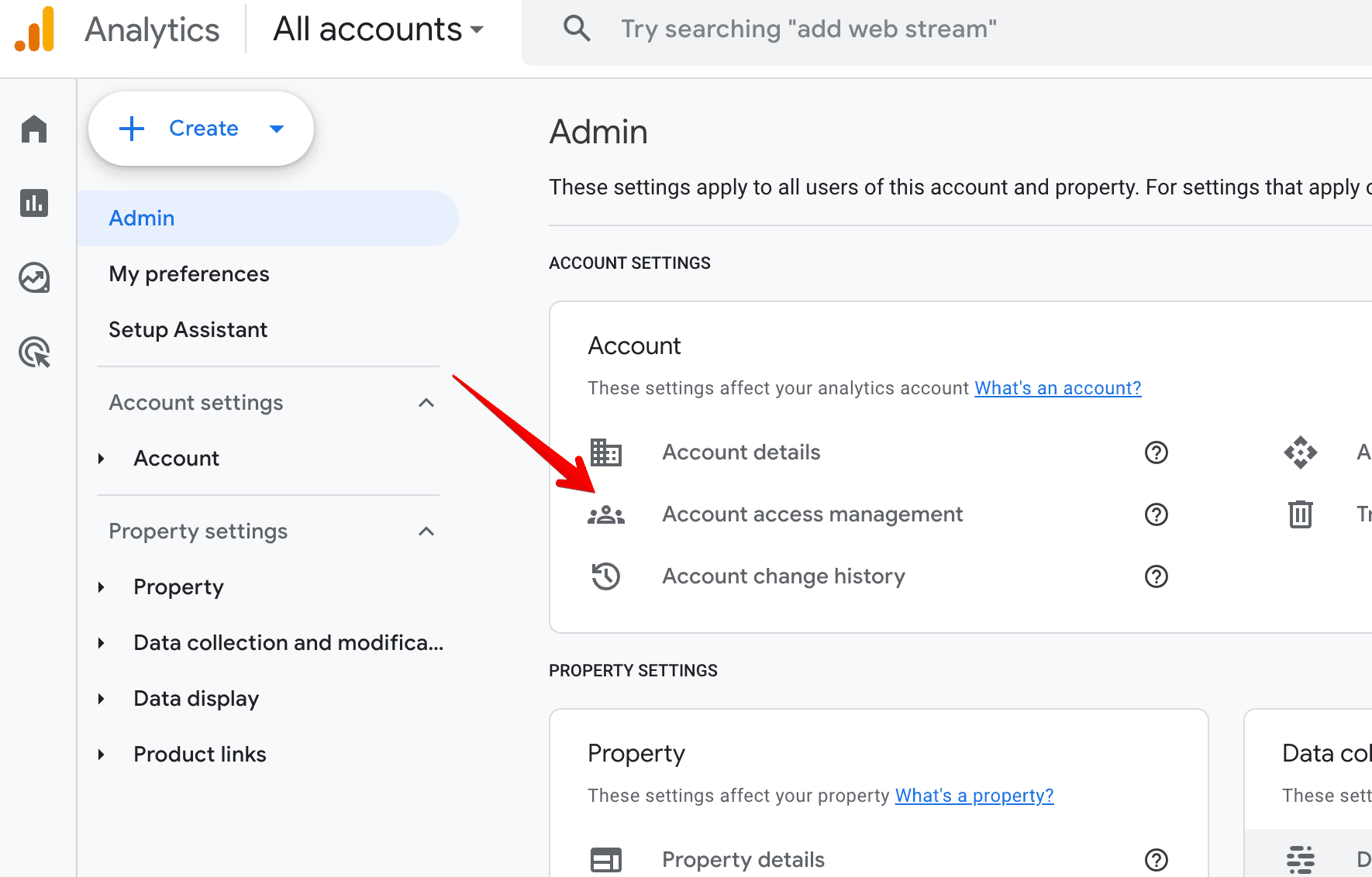Expand Data collection and modification item
The height and width of the screenshot is (877, 1372).
point(102,643)
